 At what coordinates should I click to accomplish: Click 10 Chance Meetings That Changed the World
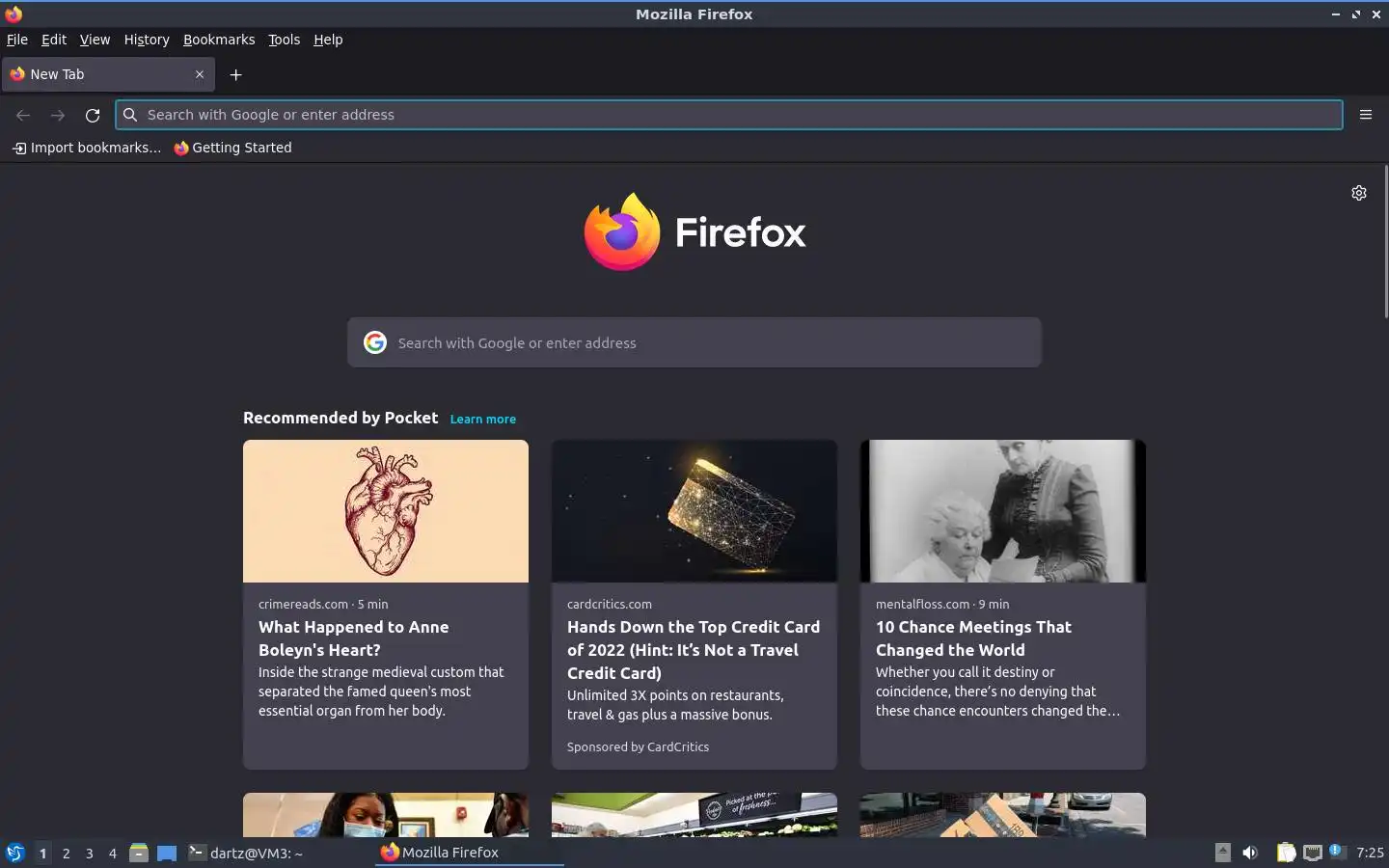[973, 638]
